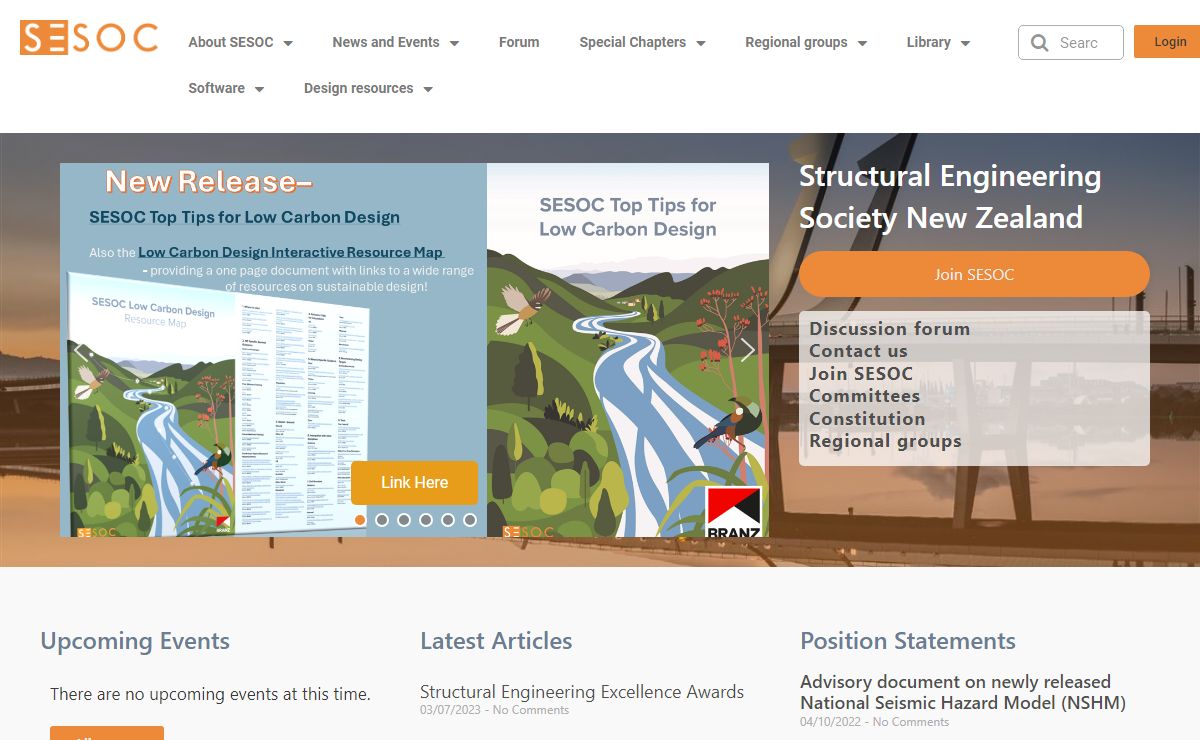The height and width of the screenshot is (740, 1200).
Task: Advance to the next carousel slide arrow
Action: tap(747, 350)
